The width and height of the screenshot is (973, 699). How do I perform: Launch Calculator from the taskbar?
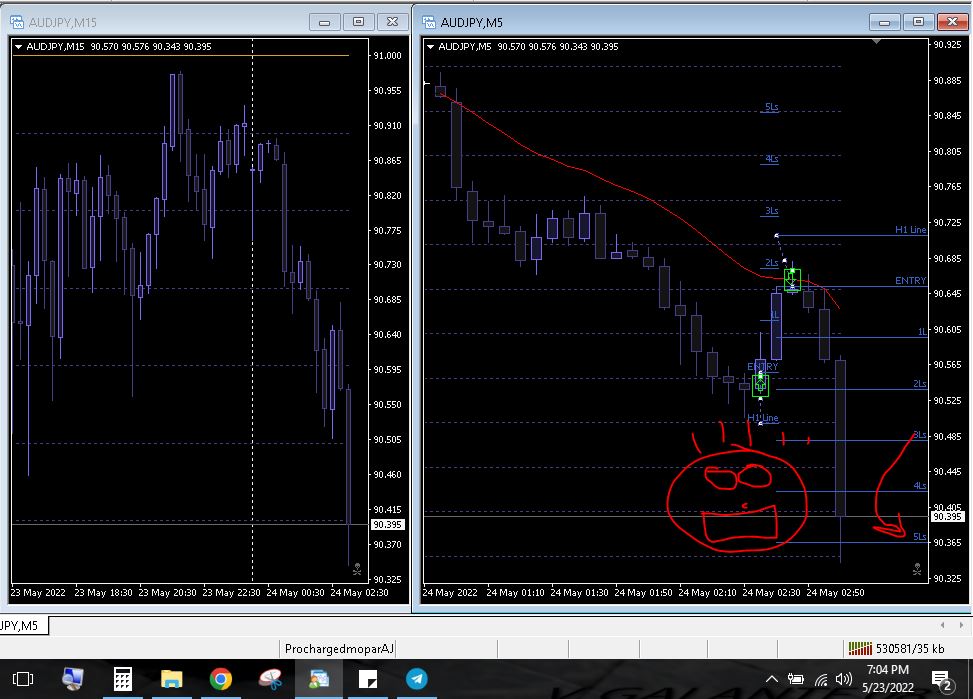click(122, 679)
